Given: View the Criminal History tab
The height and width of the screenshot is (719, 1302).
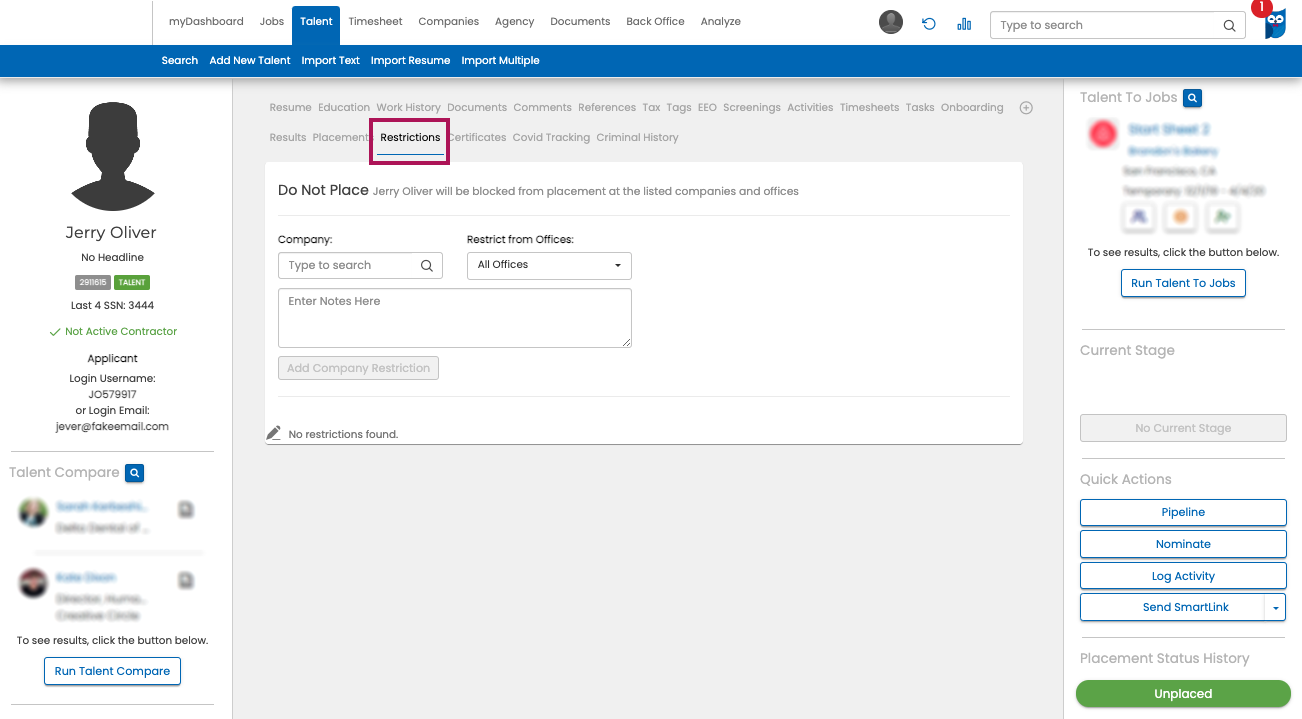Looking at the screenshot, I should [637, 138].
